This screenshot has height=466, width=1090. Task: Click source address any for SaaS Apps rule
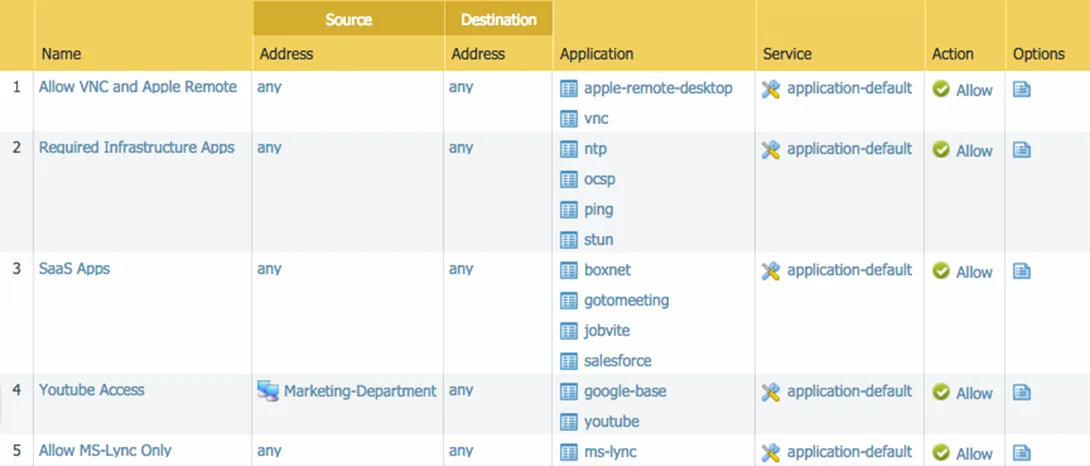click(269, 269)
